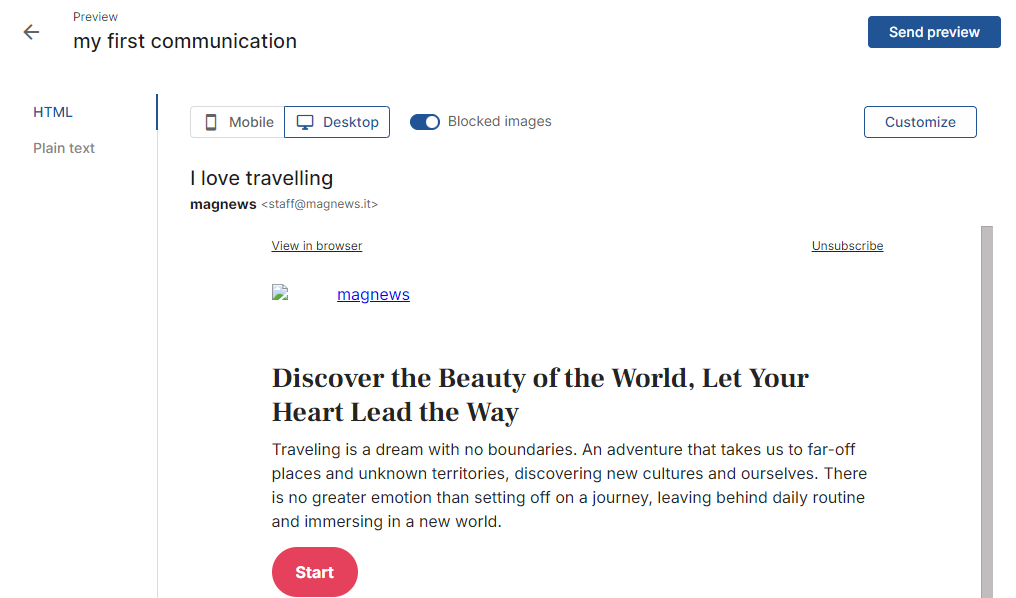Follow the magnews logo link
The height and width of the screenshot is (598, 1016).
click(x=373, y=294)
